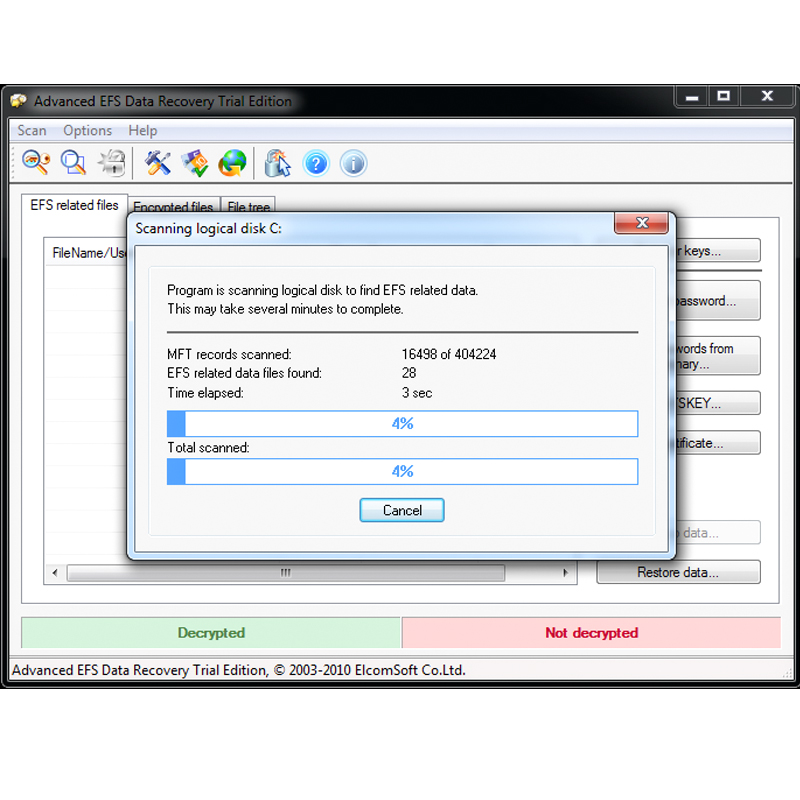Click the 'EFS related data files found:' label

244,373
